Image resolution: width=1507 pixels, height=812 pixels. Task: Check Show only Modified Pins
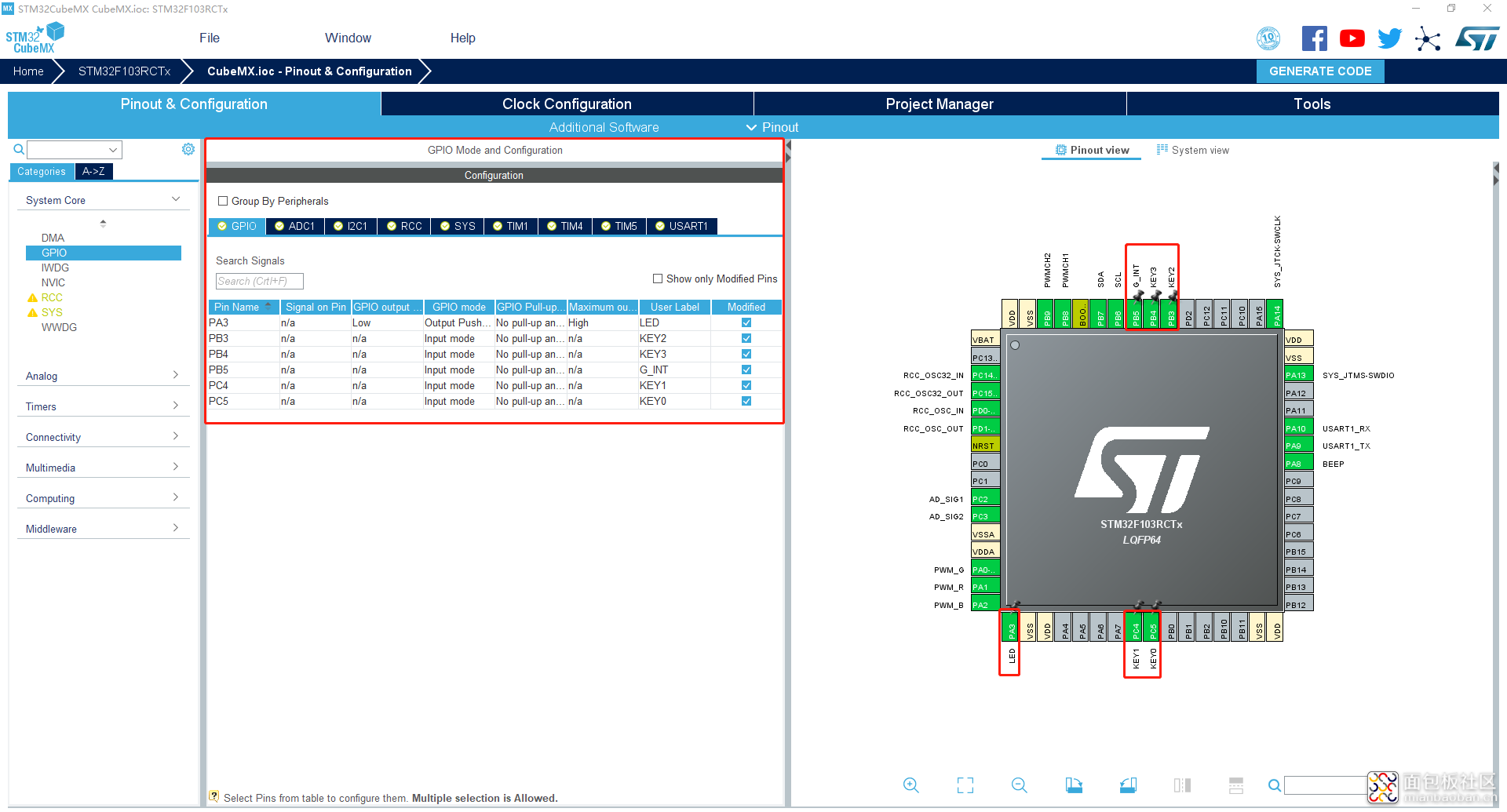658,279
